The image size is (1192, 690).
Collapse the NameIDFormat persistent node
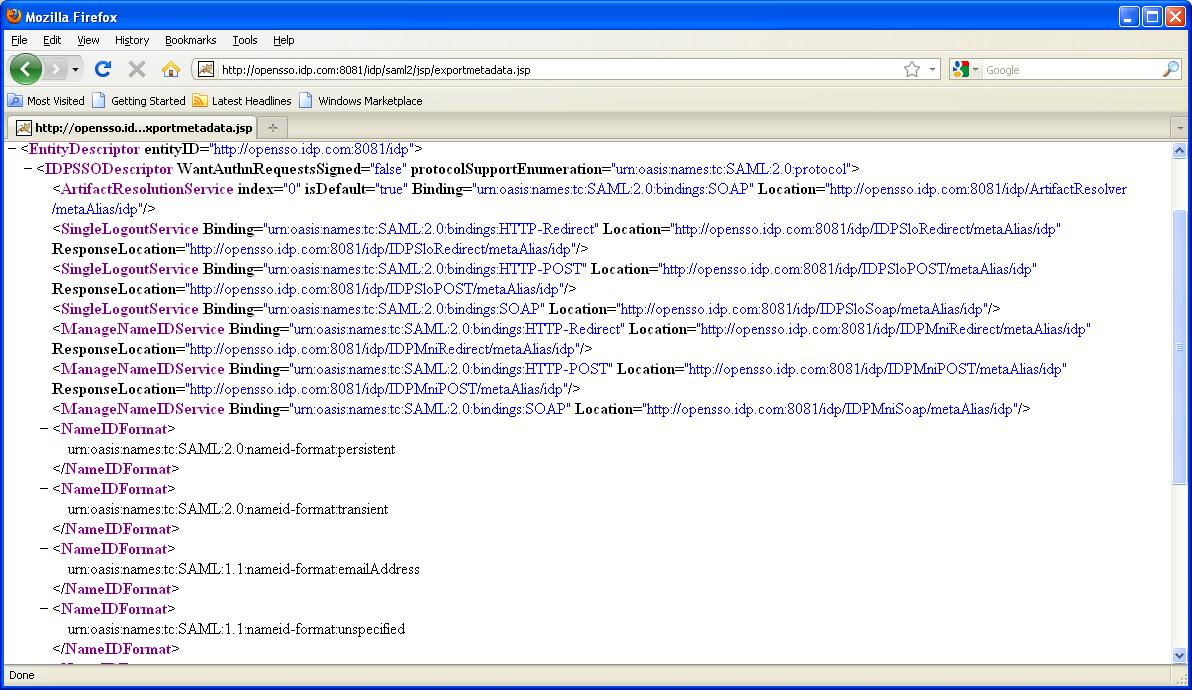coord(44,429)
